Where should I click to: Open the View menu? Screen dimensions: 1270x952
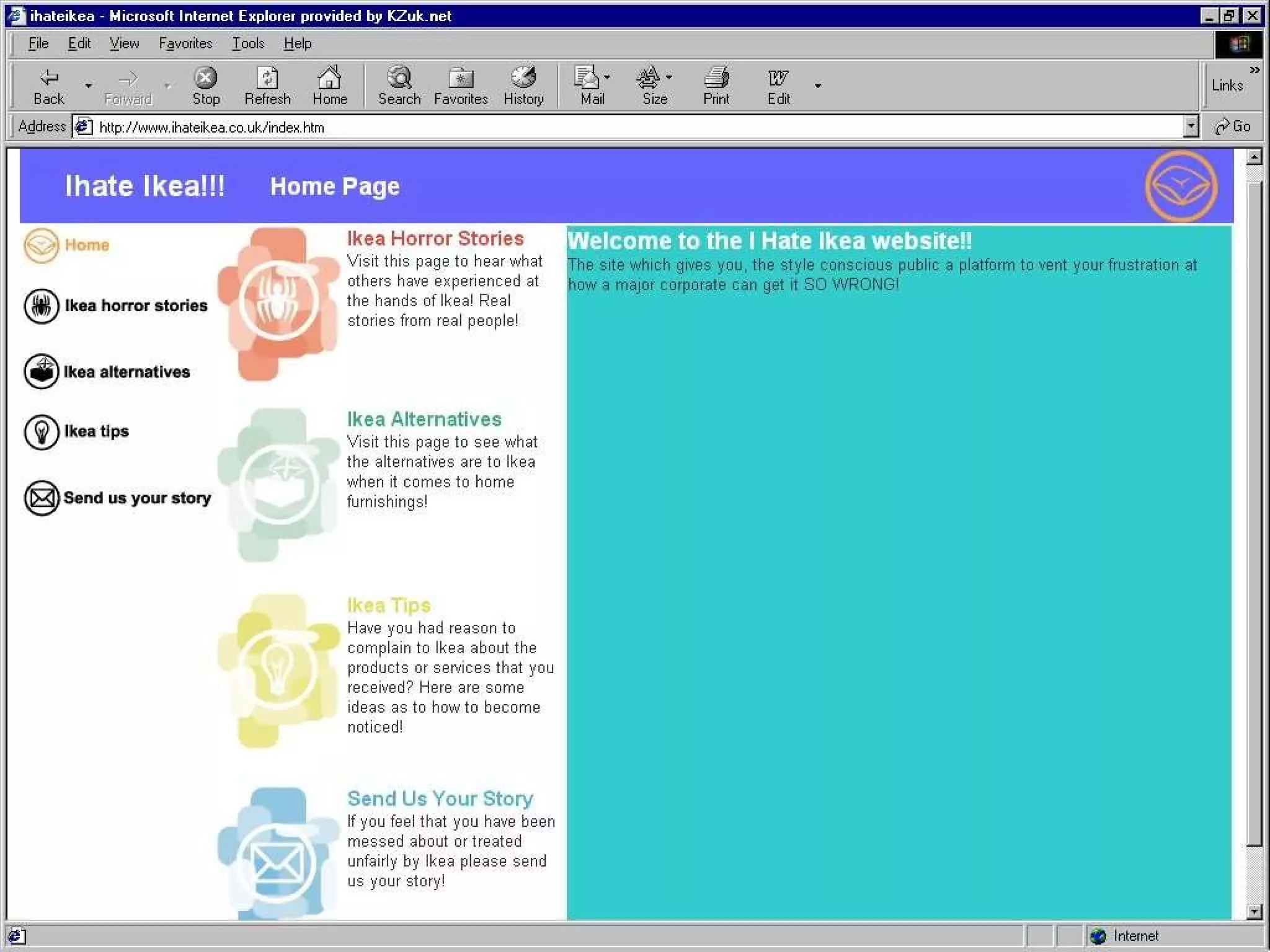124,43
